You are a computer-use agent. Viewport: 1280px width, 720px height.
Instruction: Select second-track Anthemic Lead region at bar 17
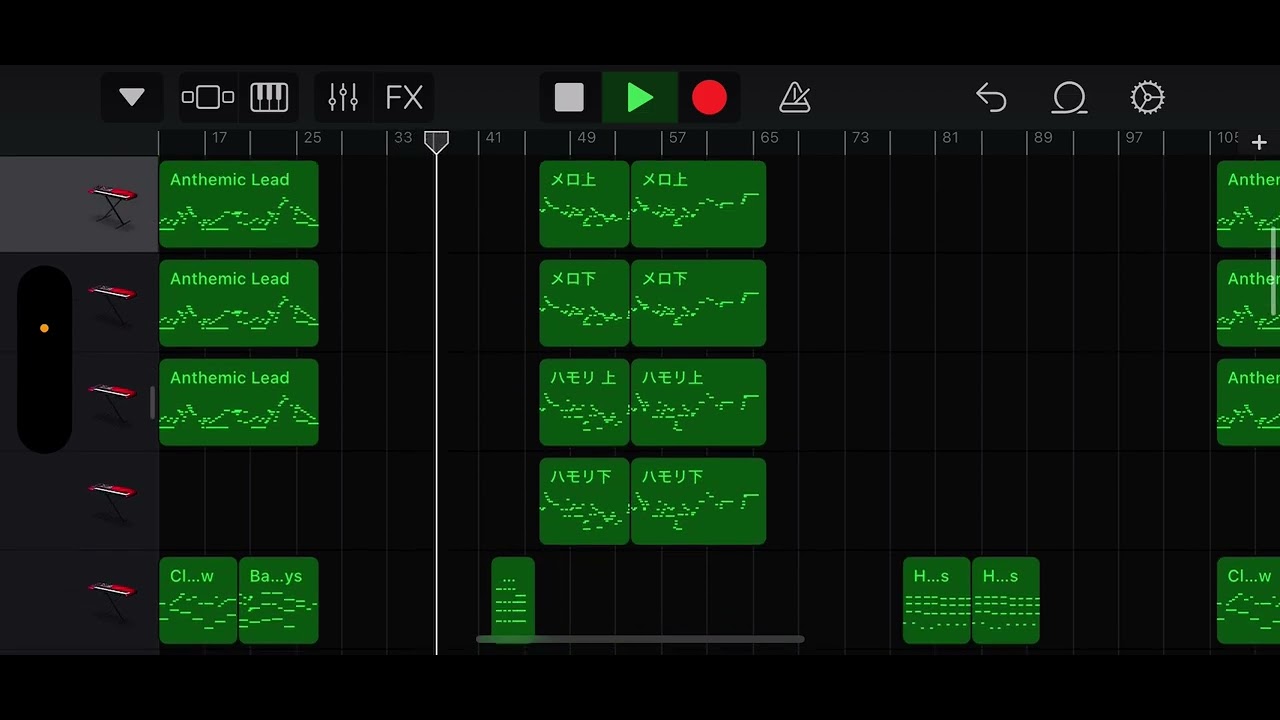tap(239, 303)
